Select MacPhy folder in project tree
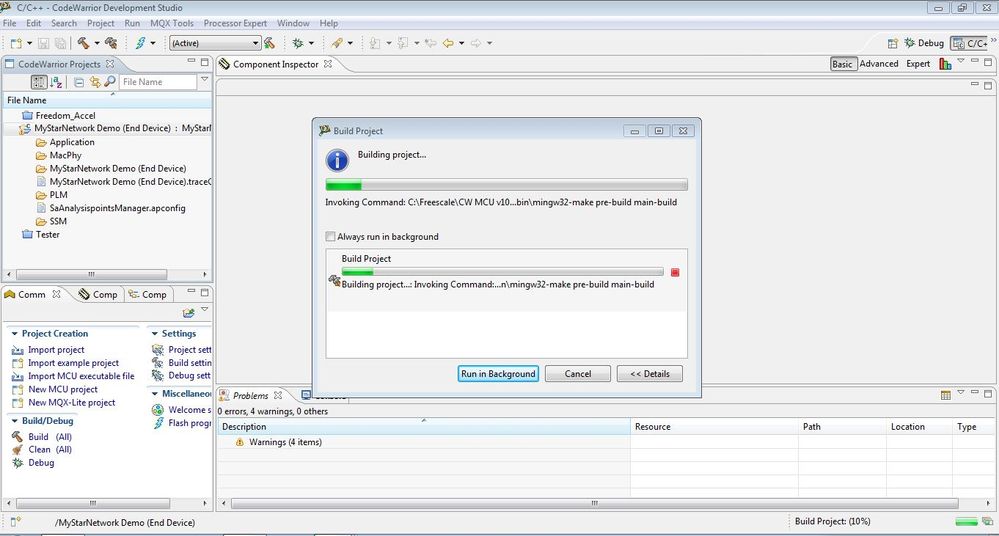999x536 pixels. 66,155
